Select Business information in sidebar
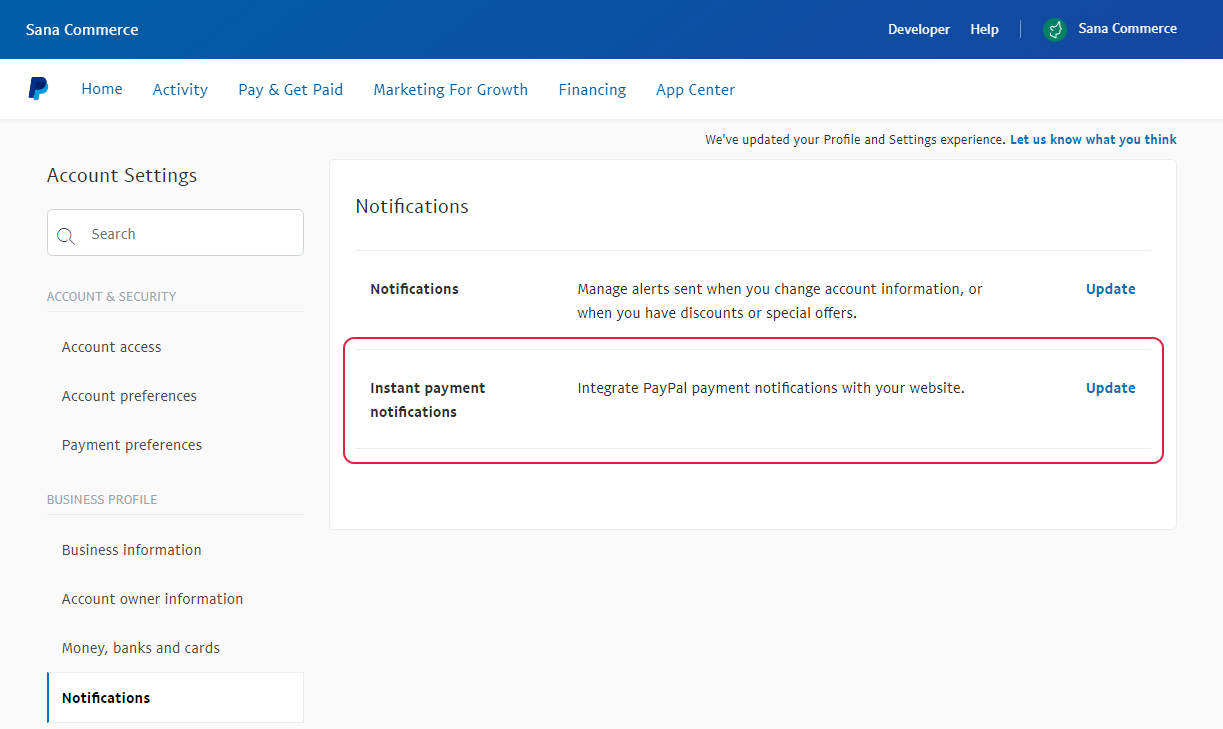 coord(131,550)
